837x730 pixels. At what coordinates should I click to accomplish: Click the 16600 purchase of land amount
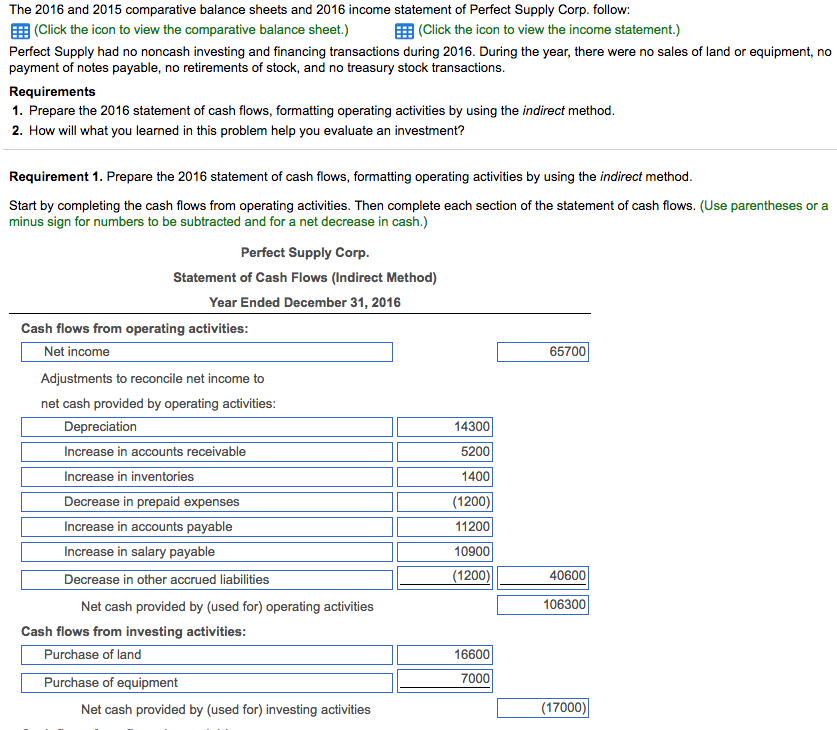(x=444, y=654)
